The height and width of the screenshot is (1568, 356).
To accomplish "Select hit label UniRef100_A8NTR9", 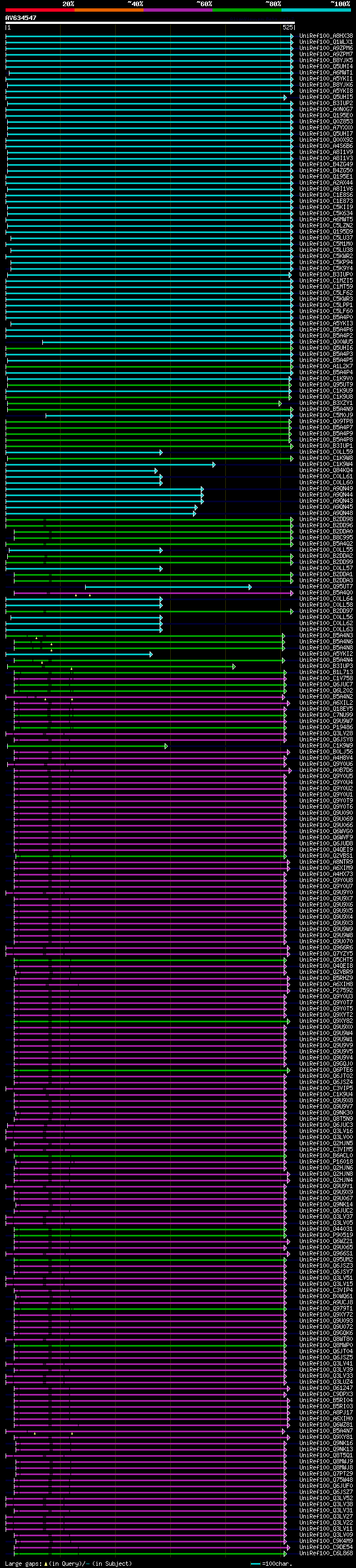I will (326, 862).
